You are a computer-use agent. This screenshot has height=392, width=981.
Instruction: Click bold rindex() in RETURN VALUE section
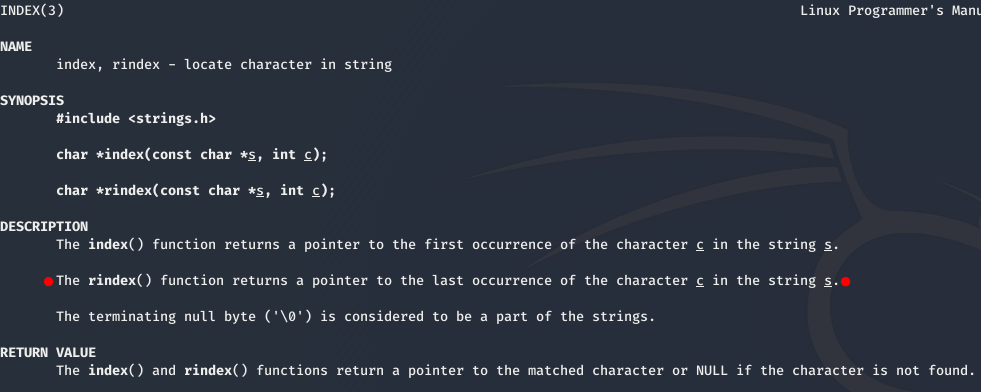coord(216,371)
